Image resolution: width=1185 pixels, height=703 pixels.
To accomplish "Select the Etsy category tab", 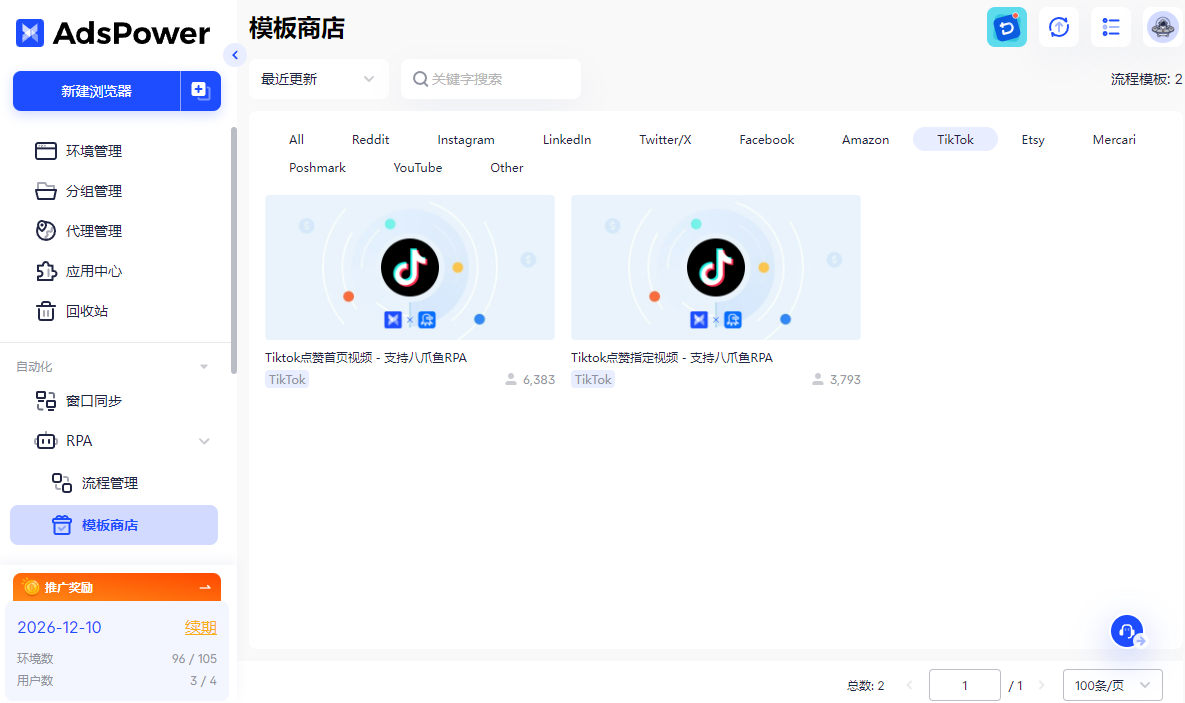I will pyautogui.click(x=1033, y=140).
